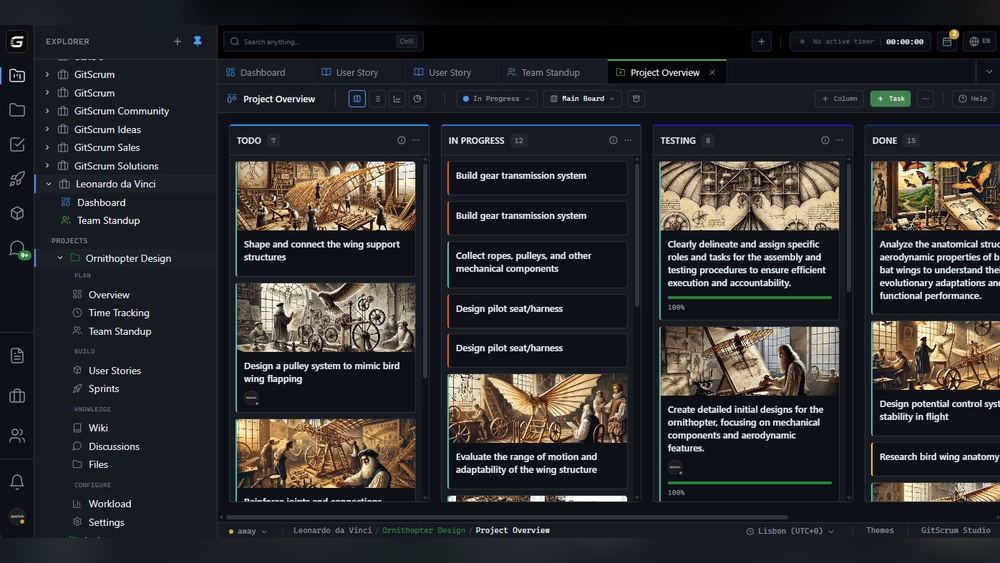Switch to kanban board view toggle
The height and width of the screenshot is (563, 1000).
[357, 99]
